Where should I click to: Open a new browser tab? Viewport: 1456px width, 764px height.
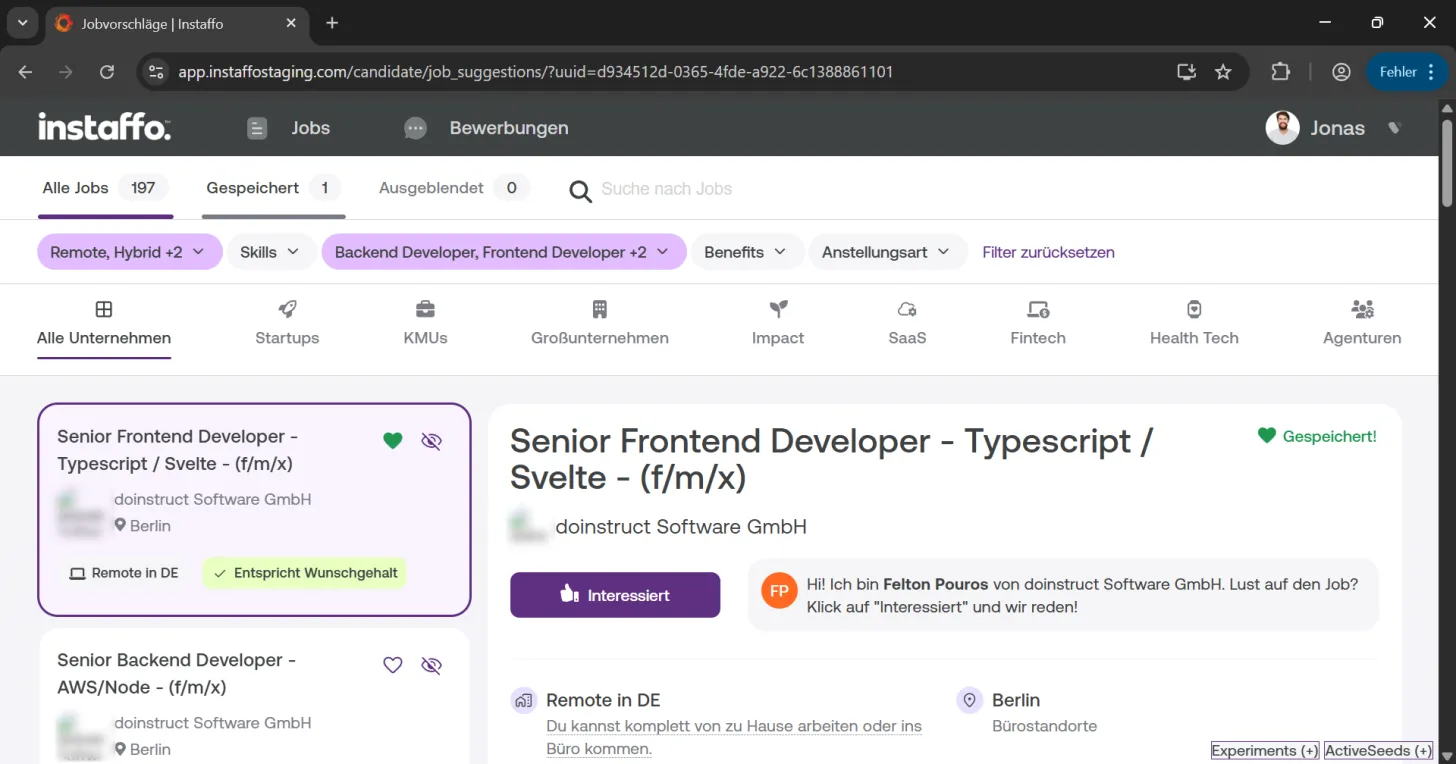click(x=332, y=23)
